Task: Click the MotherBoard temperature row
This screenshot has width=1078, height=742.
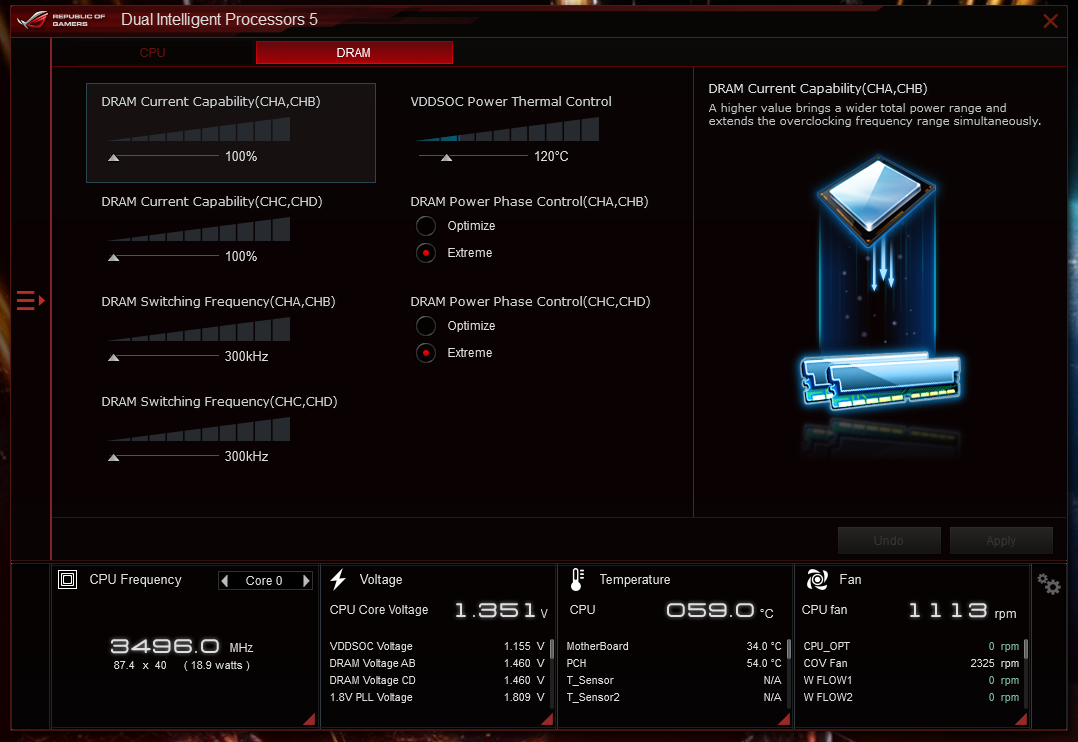Action: pyautogui.click(x=674, y=646)
